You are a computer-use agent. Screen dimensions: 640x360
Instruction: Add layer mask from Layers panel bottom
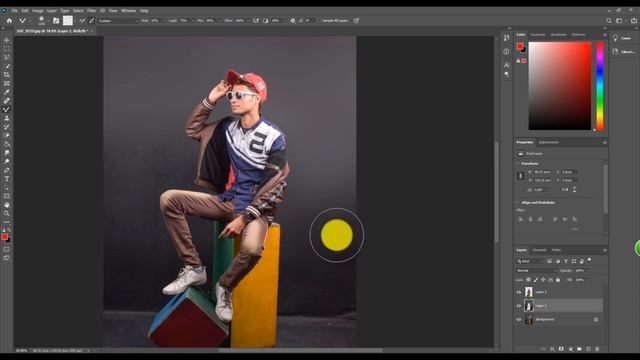coord(561,349)
